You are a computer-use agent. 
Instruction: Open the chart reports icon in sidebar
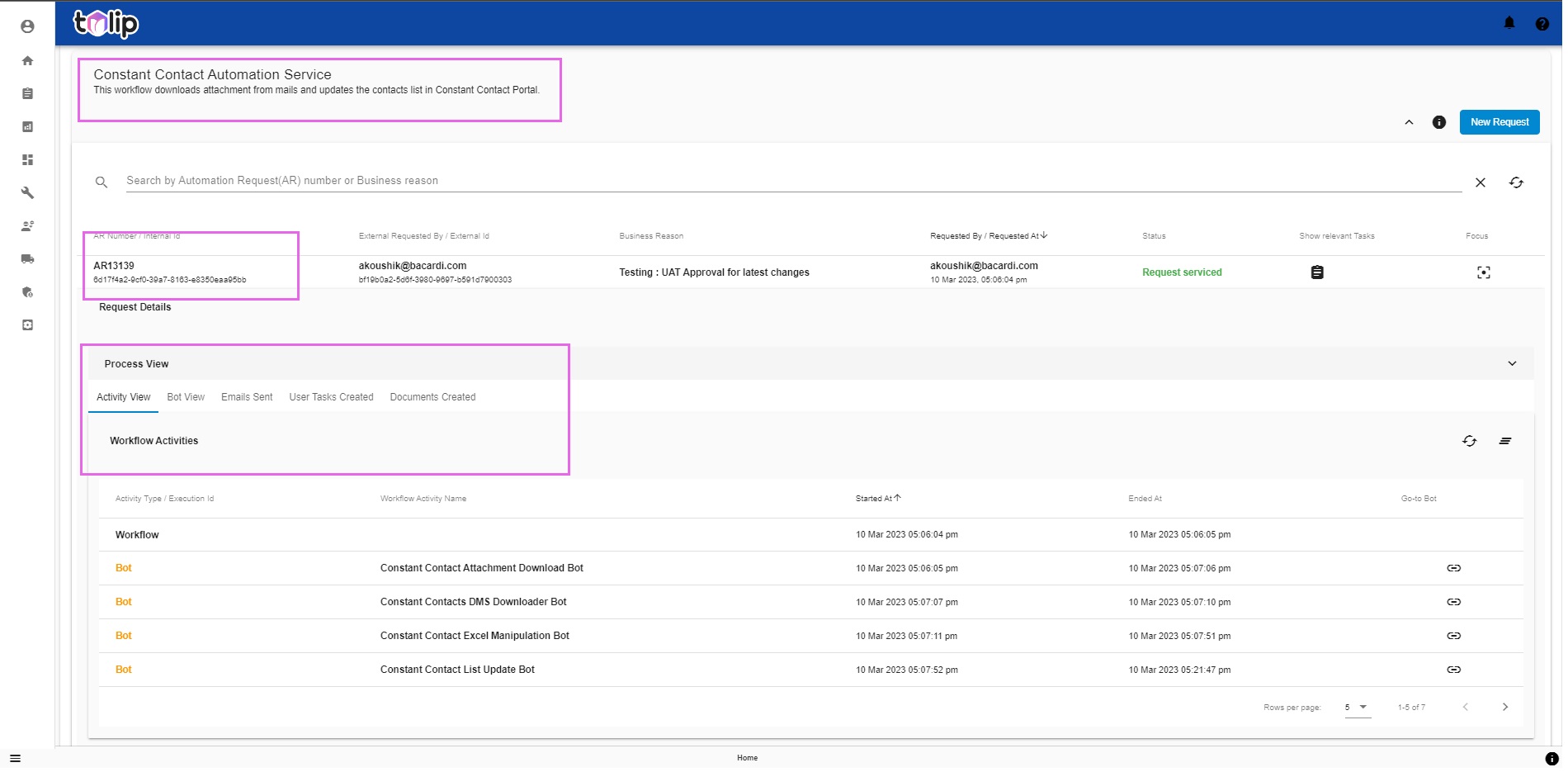(x=27, y=126)
